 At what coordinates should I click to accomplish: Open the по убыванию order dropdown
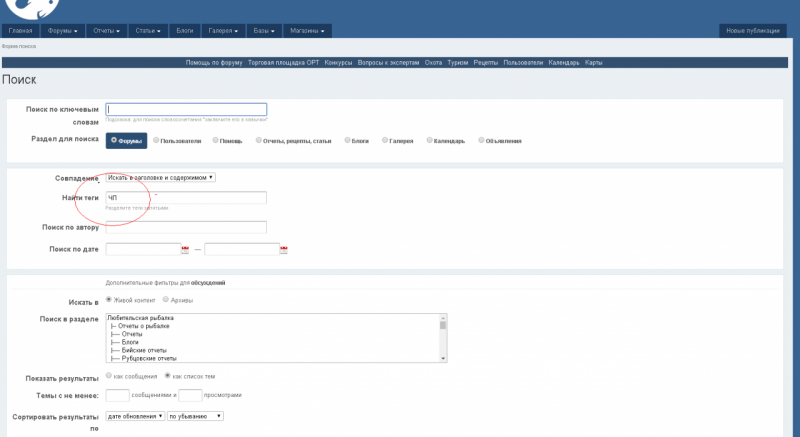(x=195, y=416)
